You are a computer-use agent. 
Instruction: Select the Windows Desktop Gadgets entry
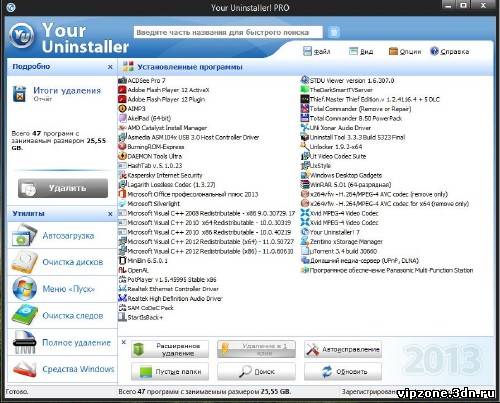point(342,175)
